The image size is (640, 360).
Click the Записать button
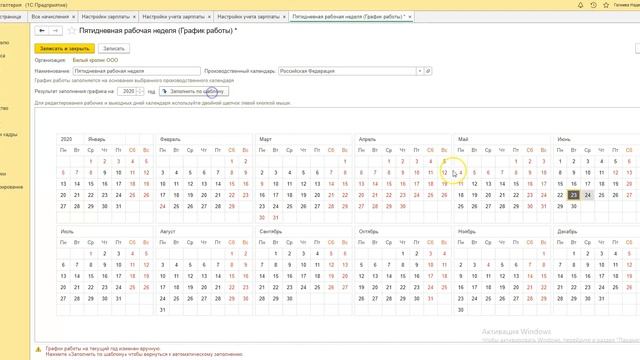click(114, 49)
